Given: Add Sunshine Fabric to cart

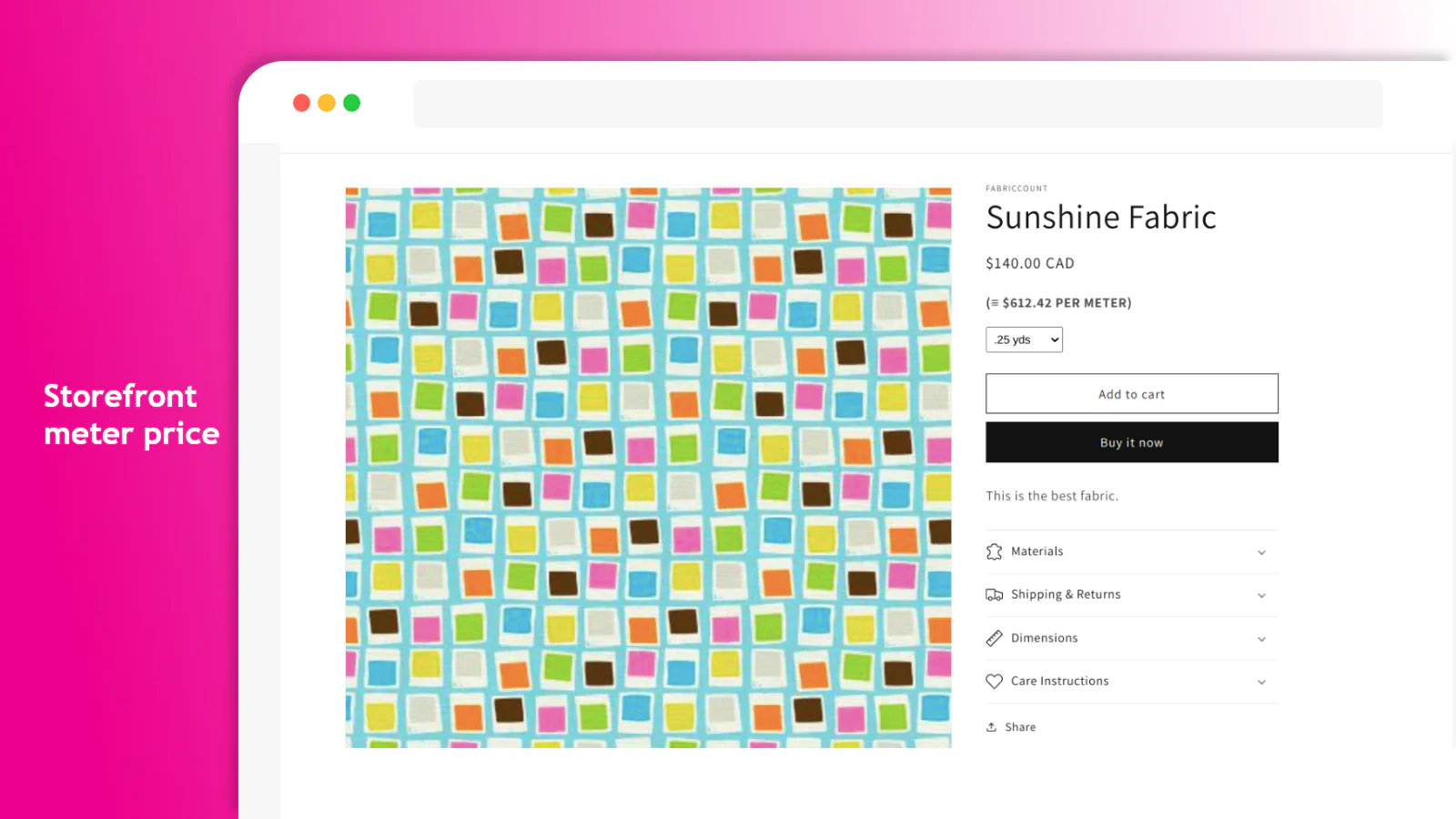Looking at the screenshot, I should pos(1132,394).
